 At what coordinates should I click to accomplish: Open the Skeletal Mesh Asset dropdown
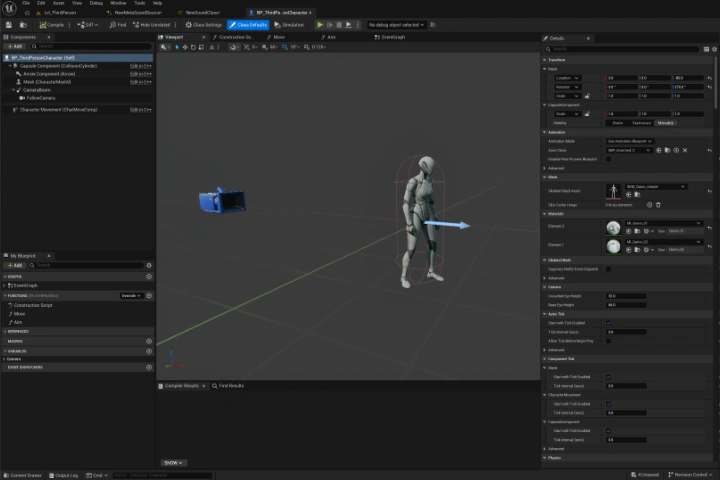click(x=656, y=186)
